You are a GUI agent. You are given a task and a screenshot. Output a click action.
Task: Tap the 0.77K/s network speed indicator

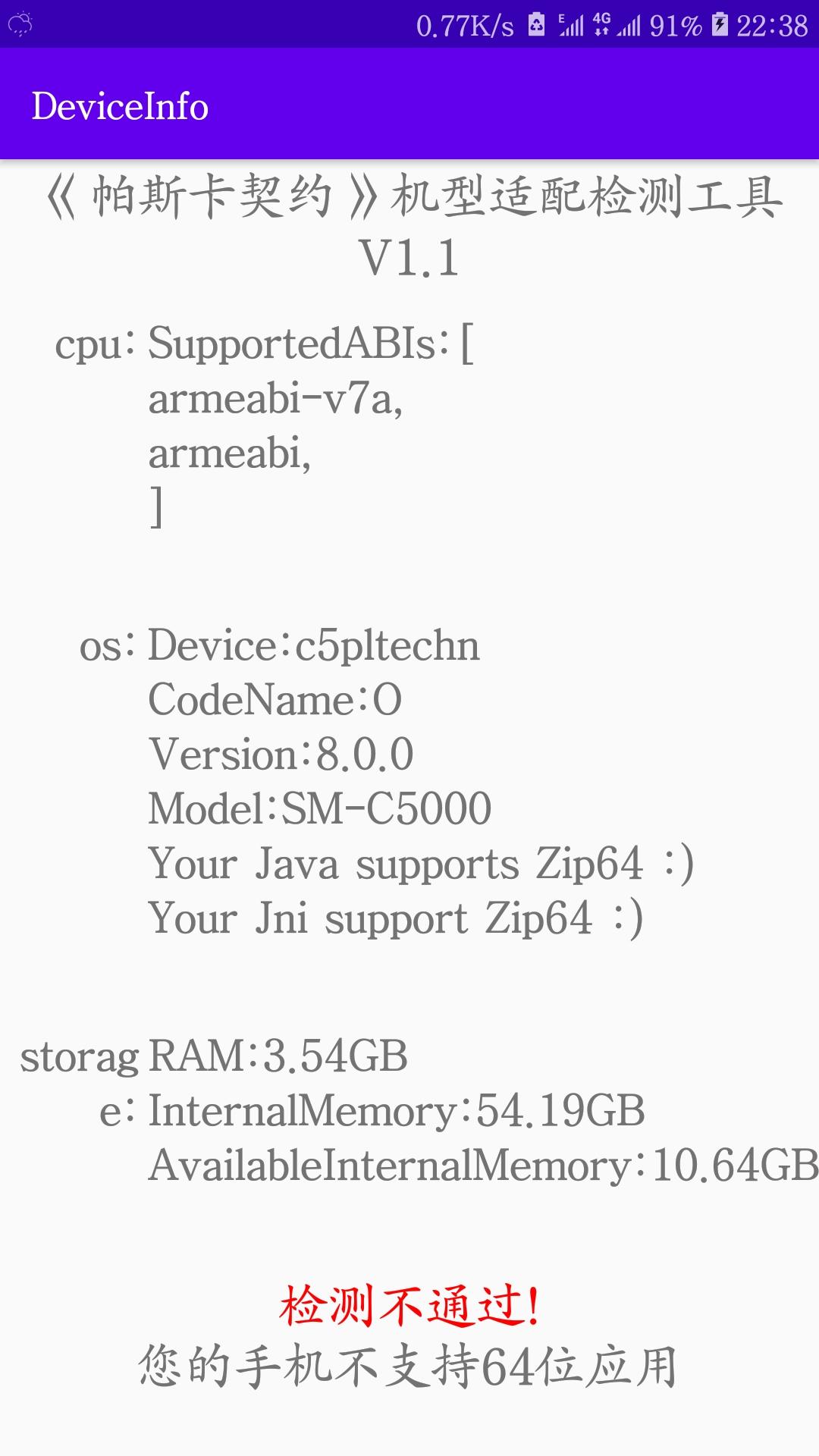[x=465, y=26]
